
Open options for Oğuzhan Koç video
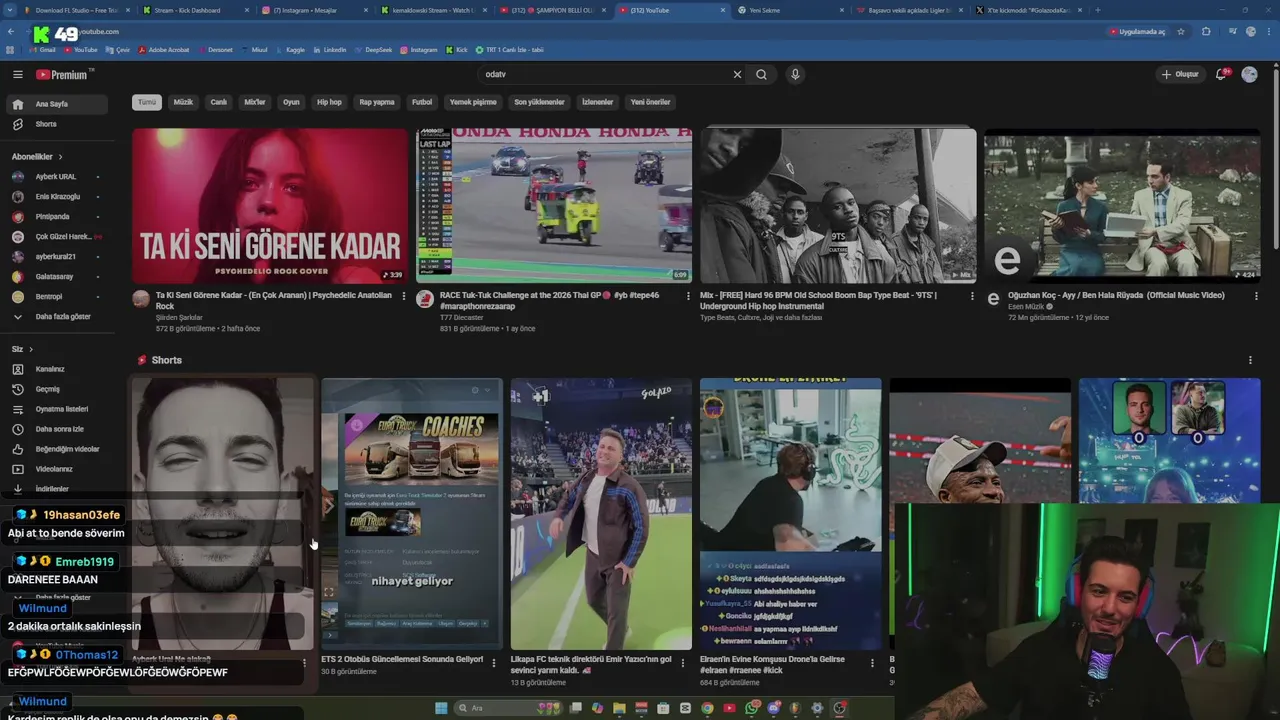coord(1256,296)
